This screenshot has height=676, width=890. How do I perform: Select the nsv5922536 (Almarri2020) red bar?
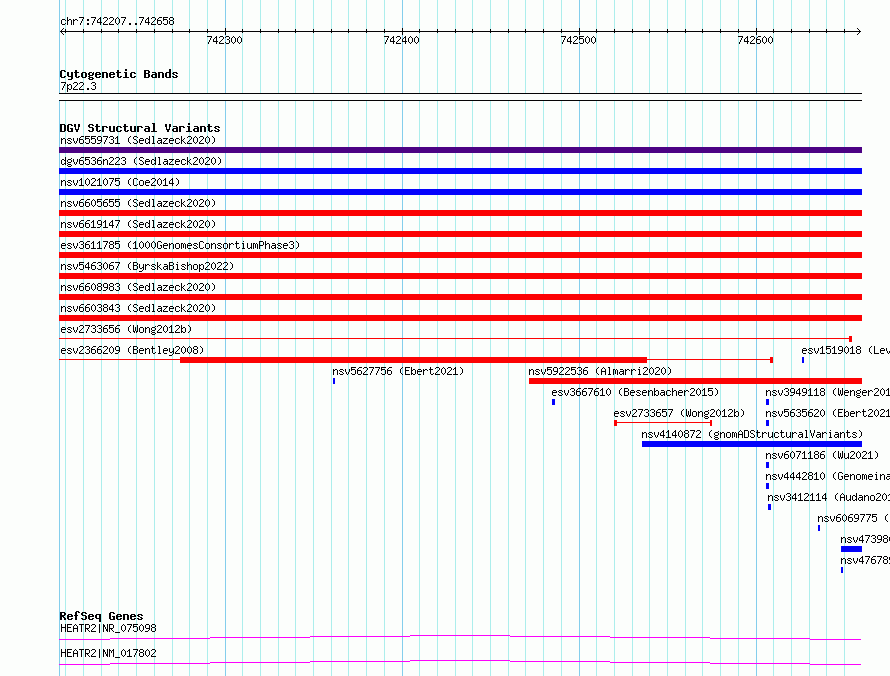coord(695,381)
